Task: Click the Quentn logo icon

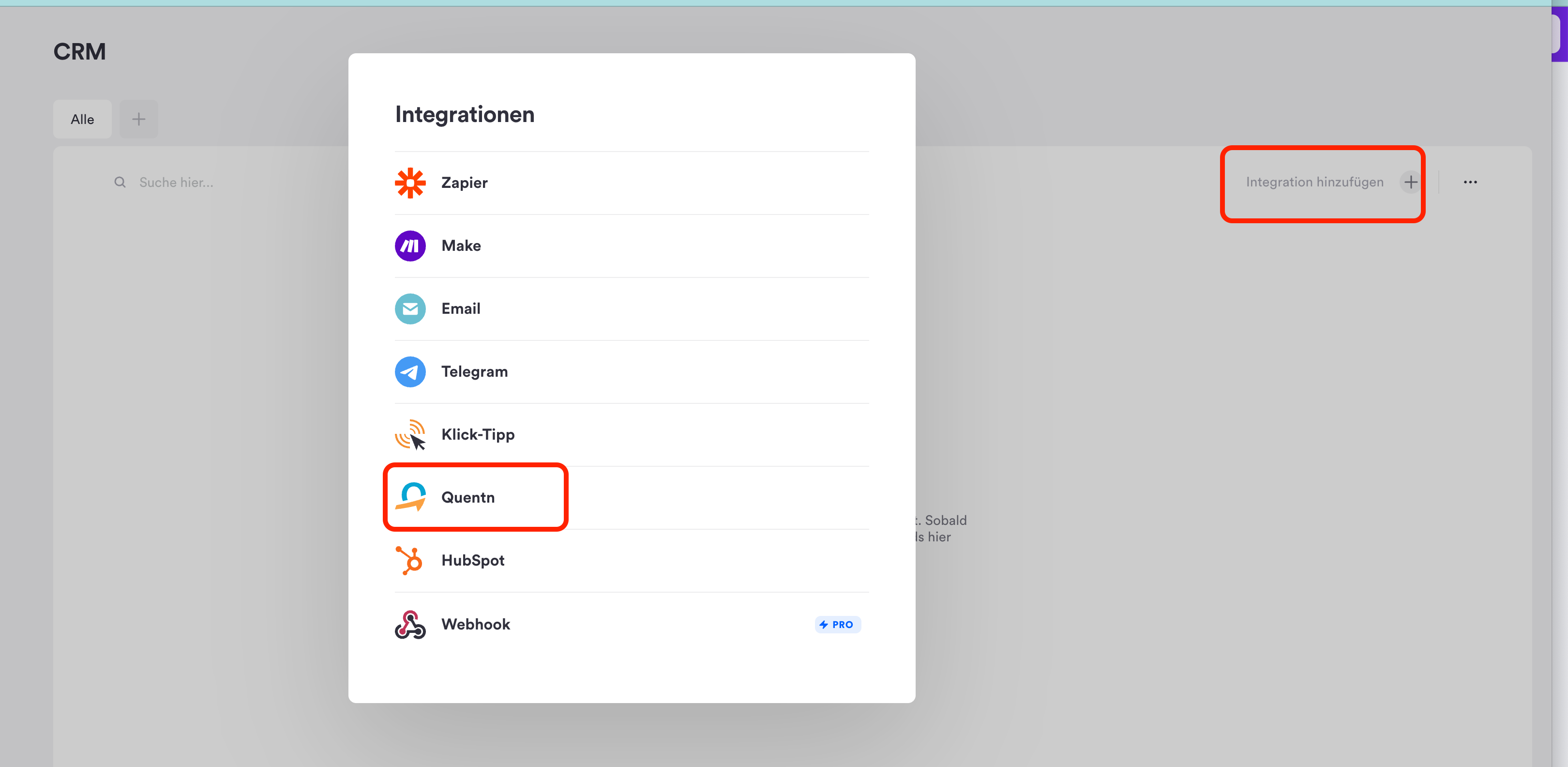Action: coord(409,497)
